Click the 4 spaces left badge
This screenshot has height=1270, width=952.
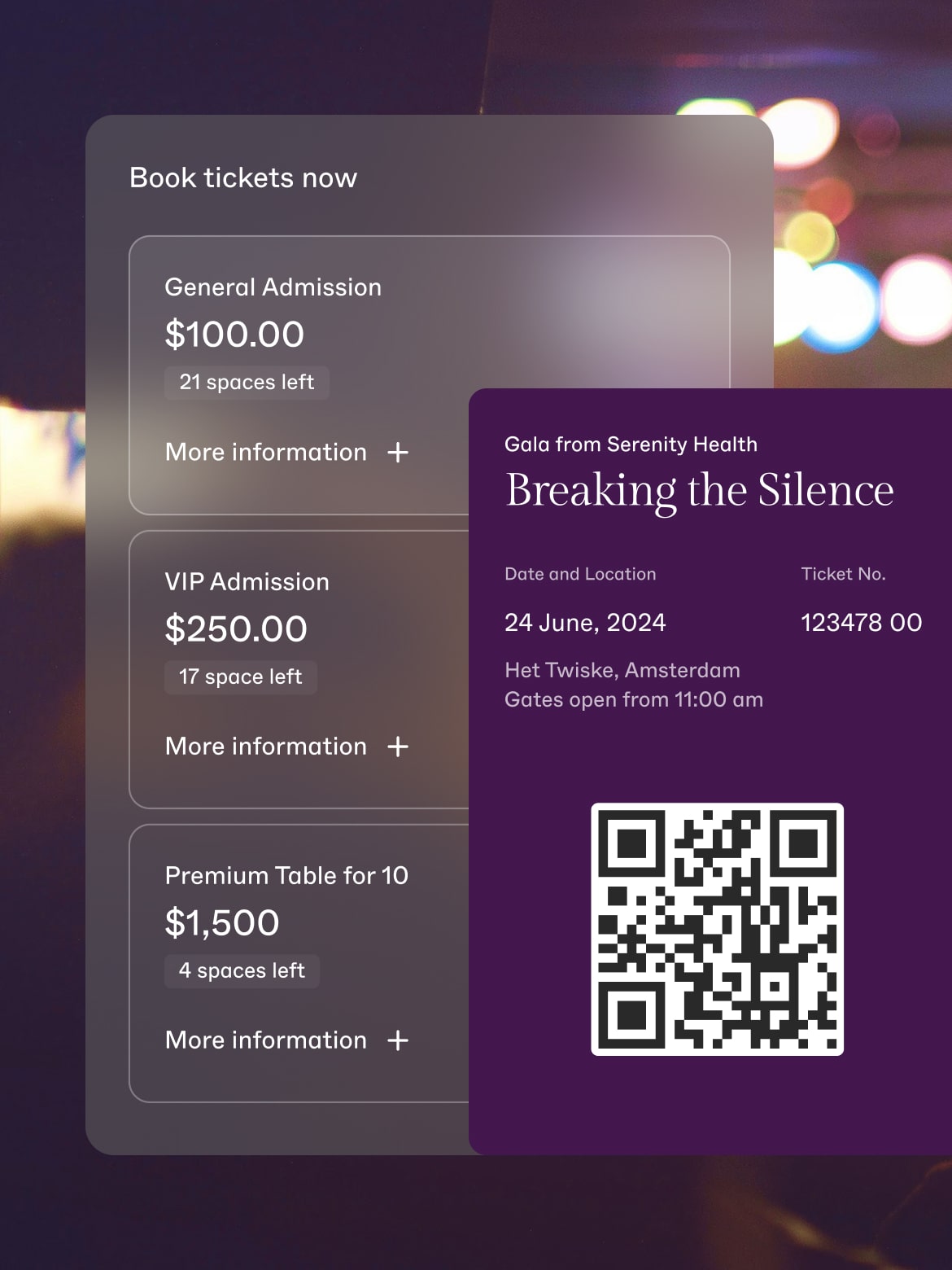pos(242,970)
